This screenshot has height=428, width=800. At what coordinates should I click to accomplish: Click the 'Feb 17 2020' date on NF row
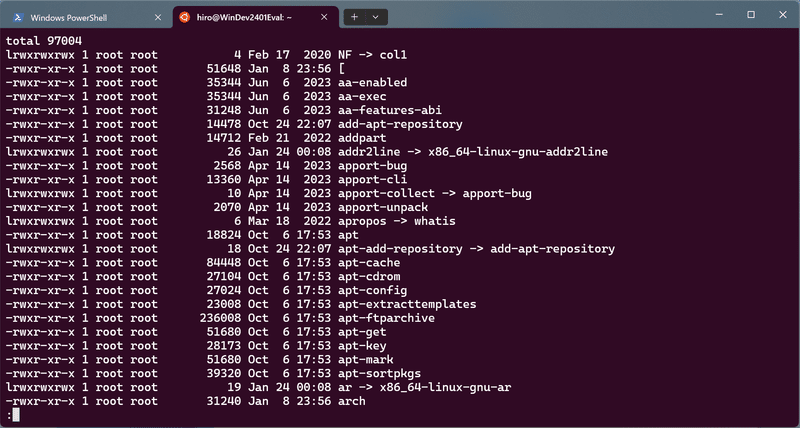(289, 55)
